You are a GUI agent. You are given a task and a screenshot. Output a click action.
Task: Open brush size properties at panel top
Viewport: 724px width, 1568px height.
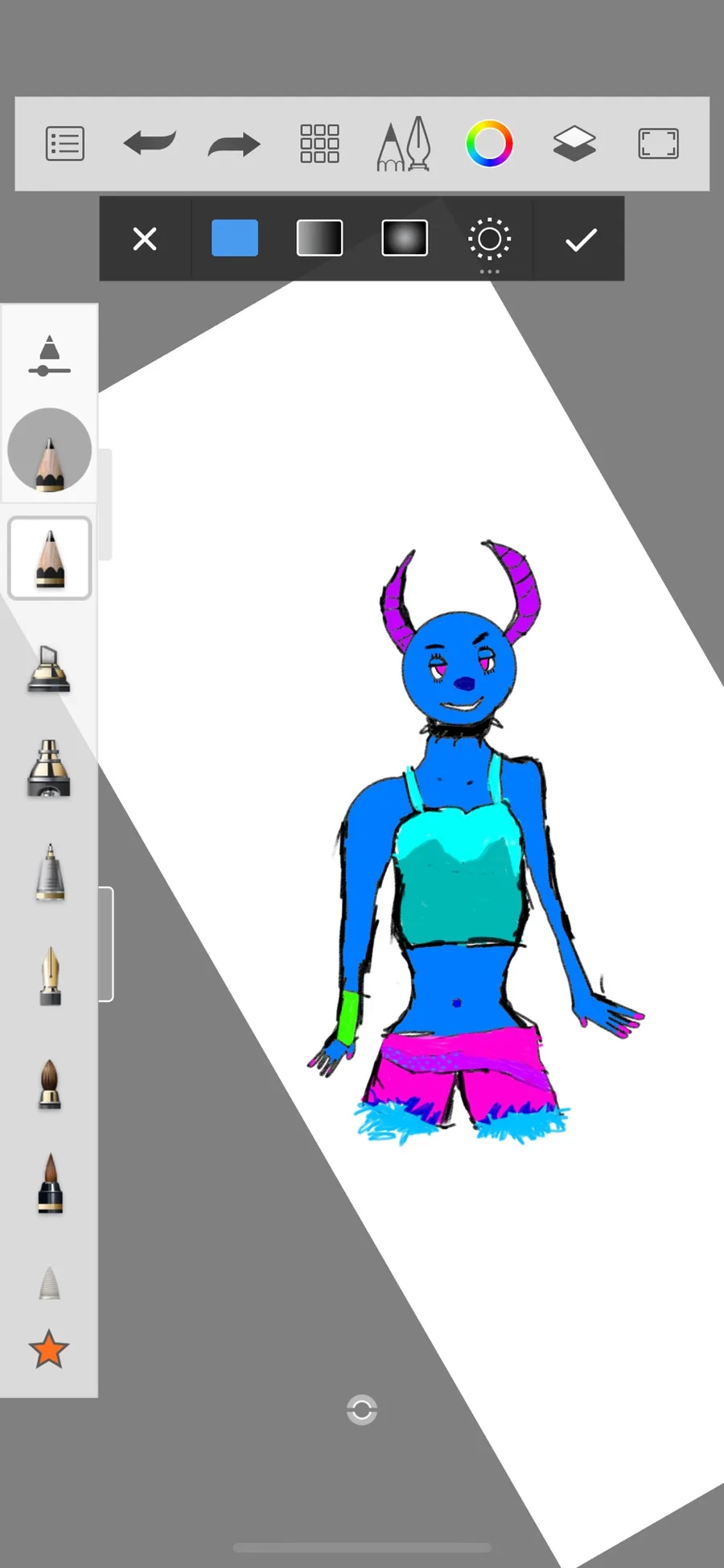pyautogui.click(x=50, y=355)
